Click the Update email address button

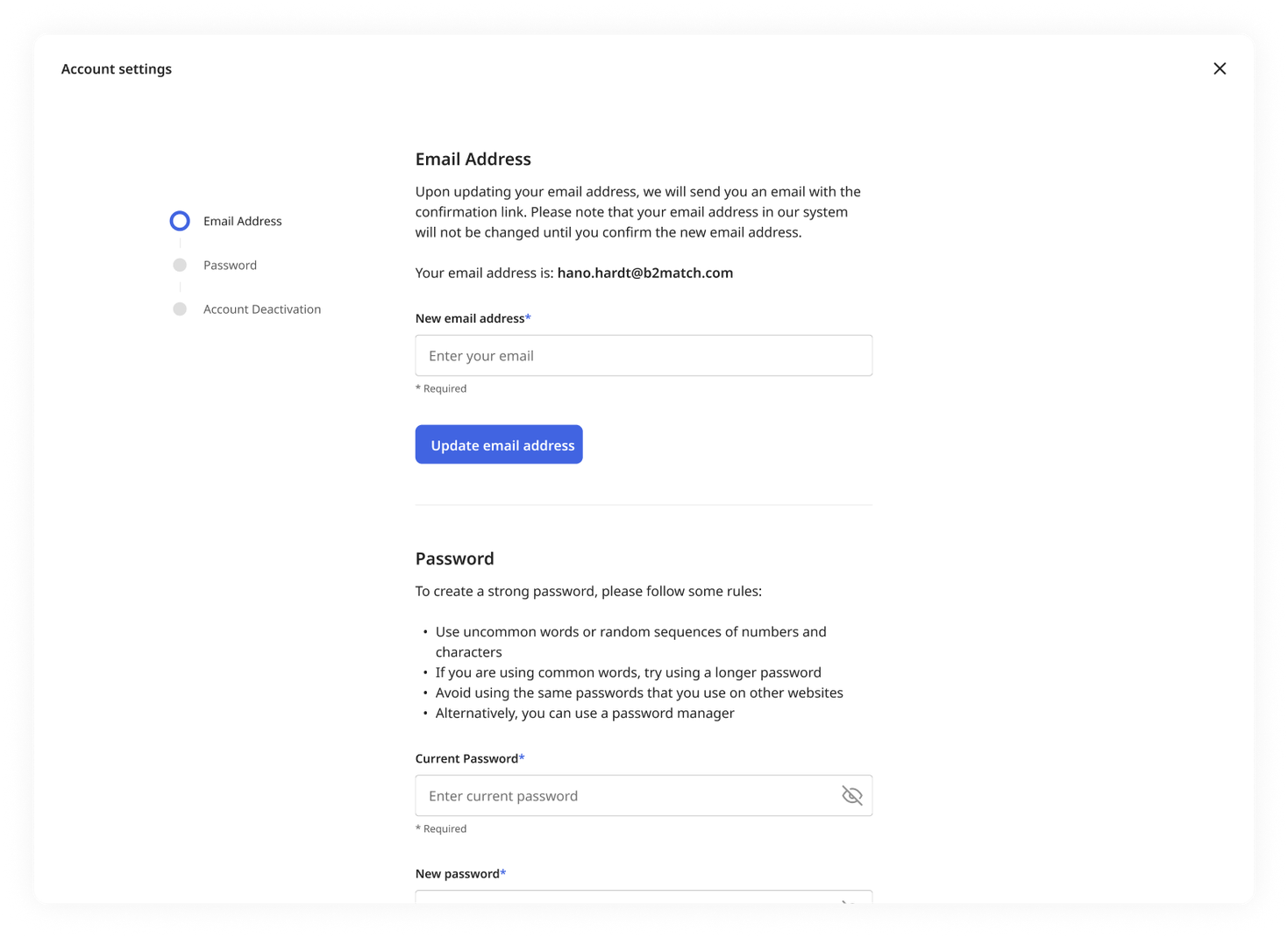[499, 444]
